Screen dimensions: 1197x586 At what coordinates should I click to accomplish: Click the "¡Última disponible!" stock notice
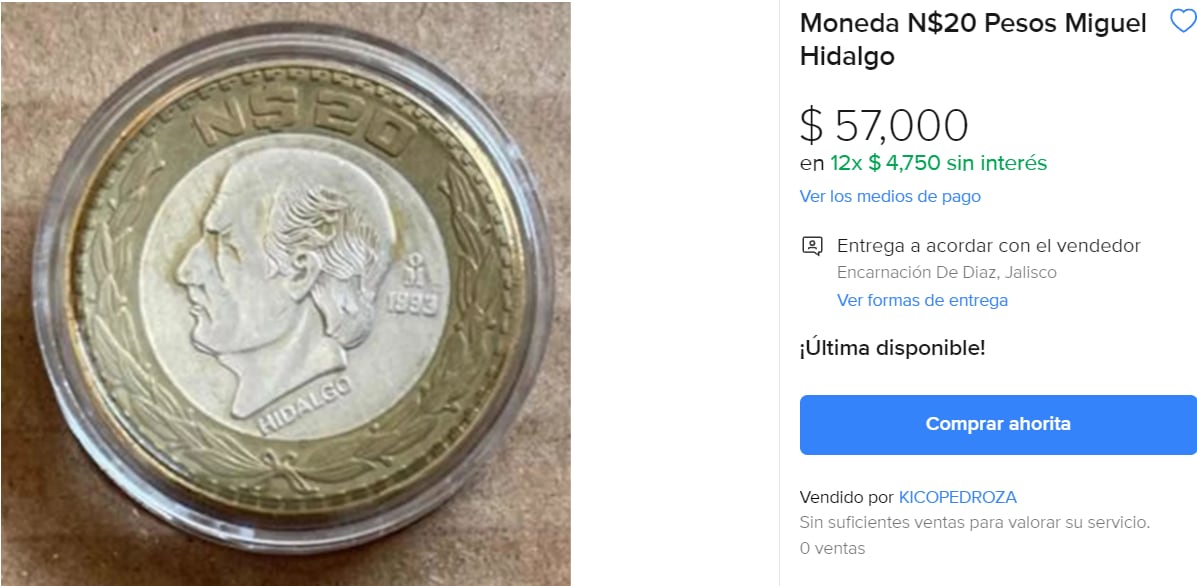(892, 348)
